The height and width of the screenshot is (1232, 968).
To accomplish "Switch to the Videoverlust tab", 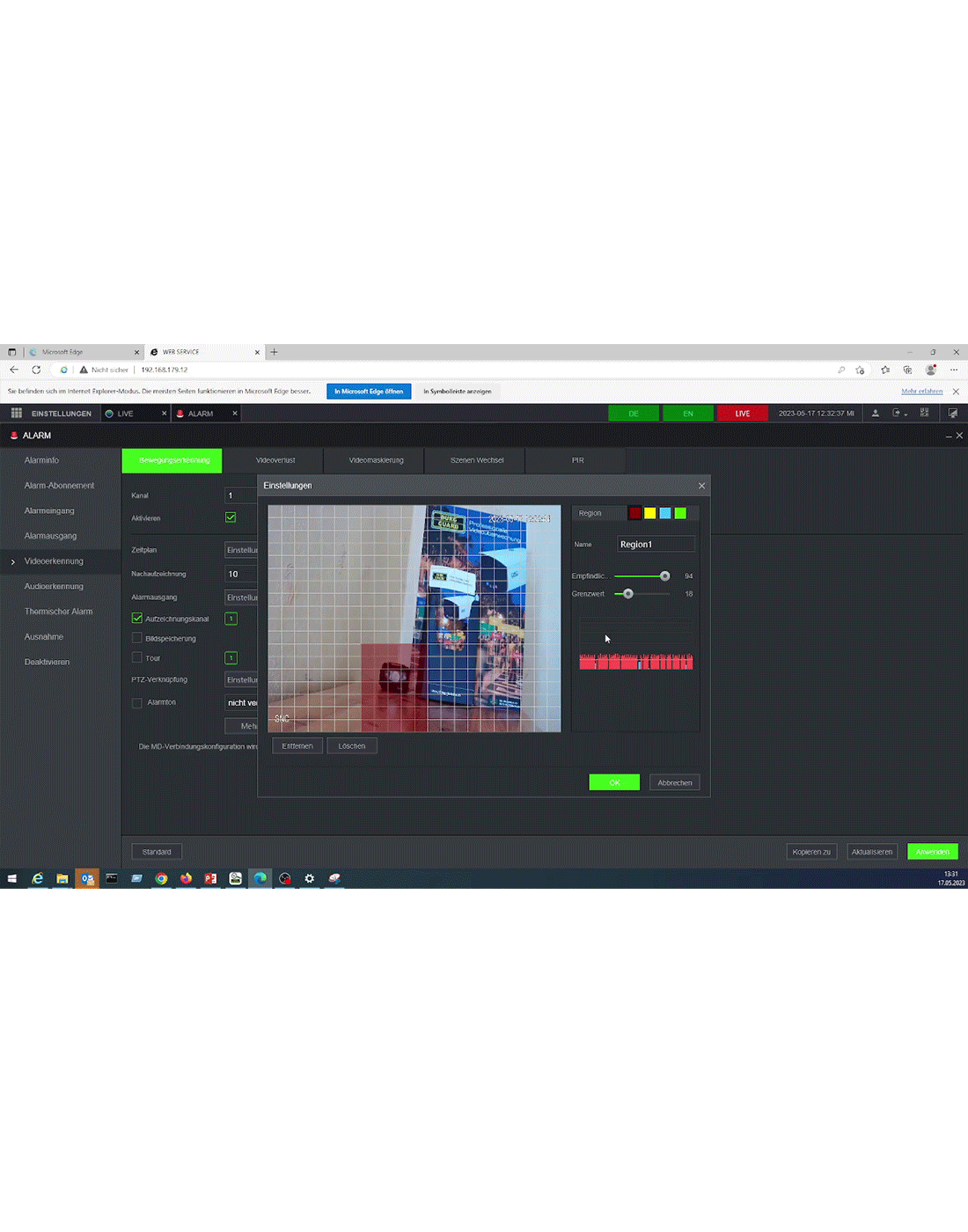I will [x=275, y=460].
